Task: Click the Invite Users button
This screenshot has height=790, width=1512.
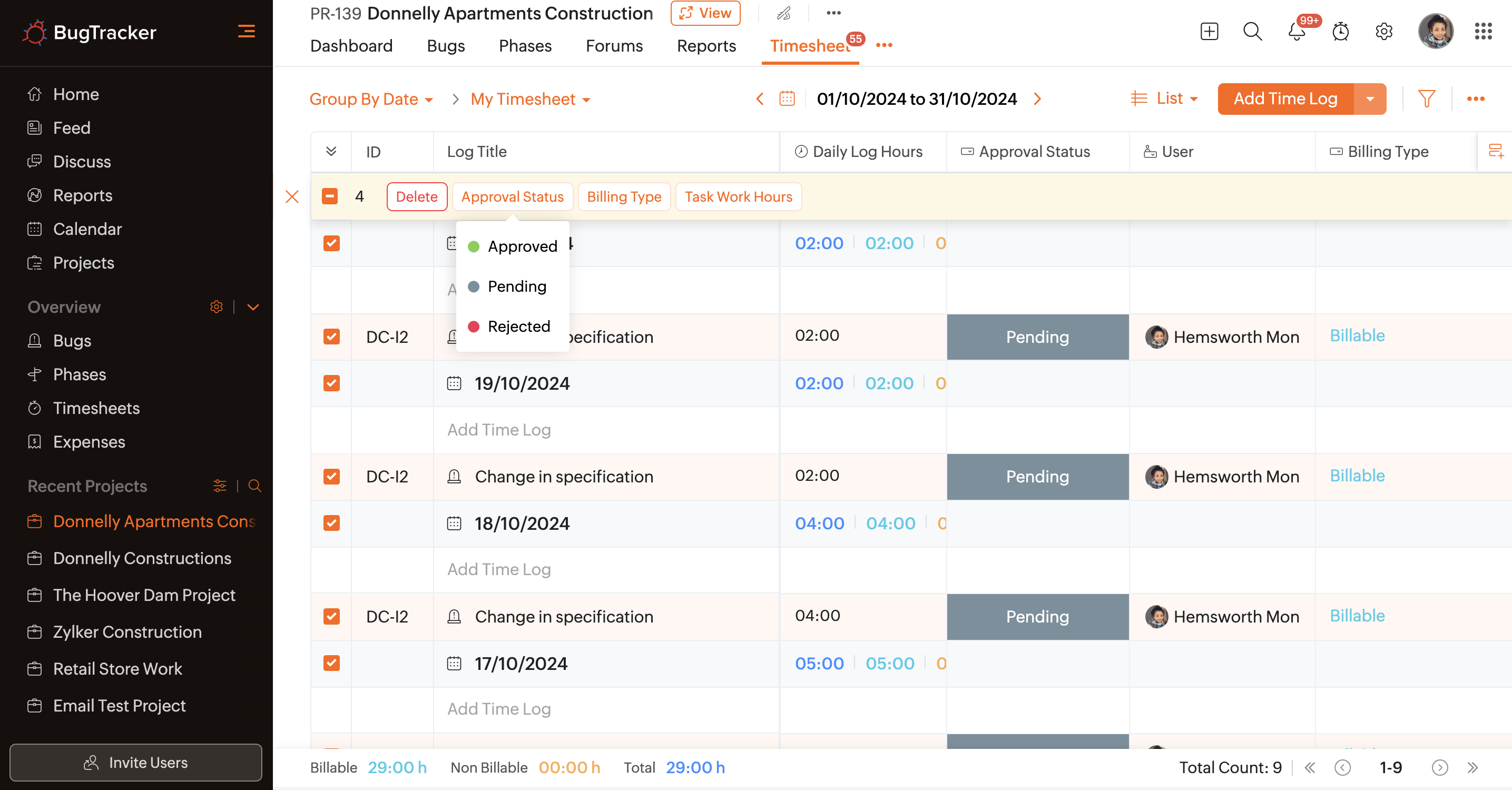Action: (135, 762)
